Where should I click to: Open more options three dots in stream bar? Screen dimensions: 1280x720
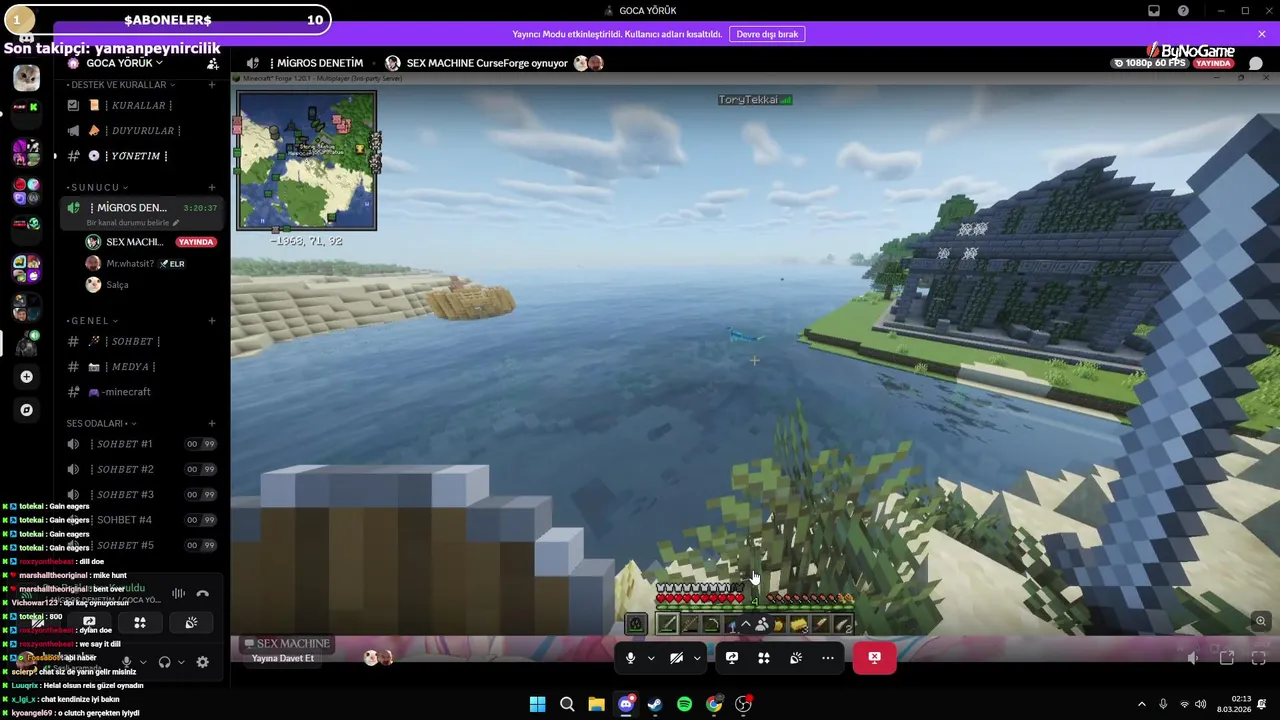coord(828,658)
